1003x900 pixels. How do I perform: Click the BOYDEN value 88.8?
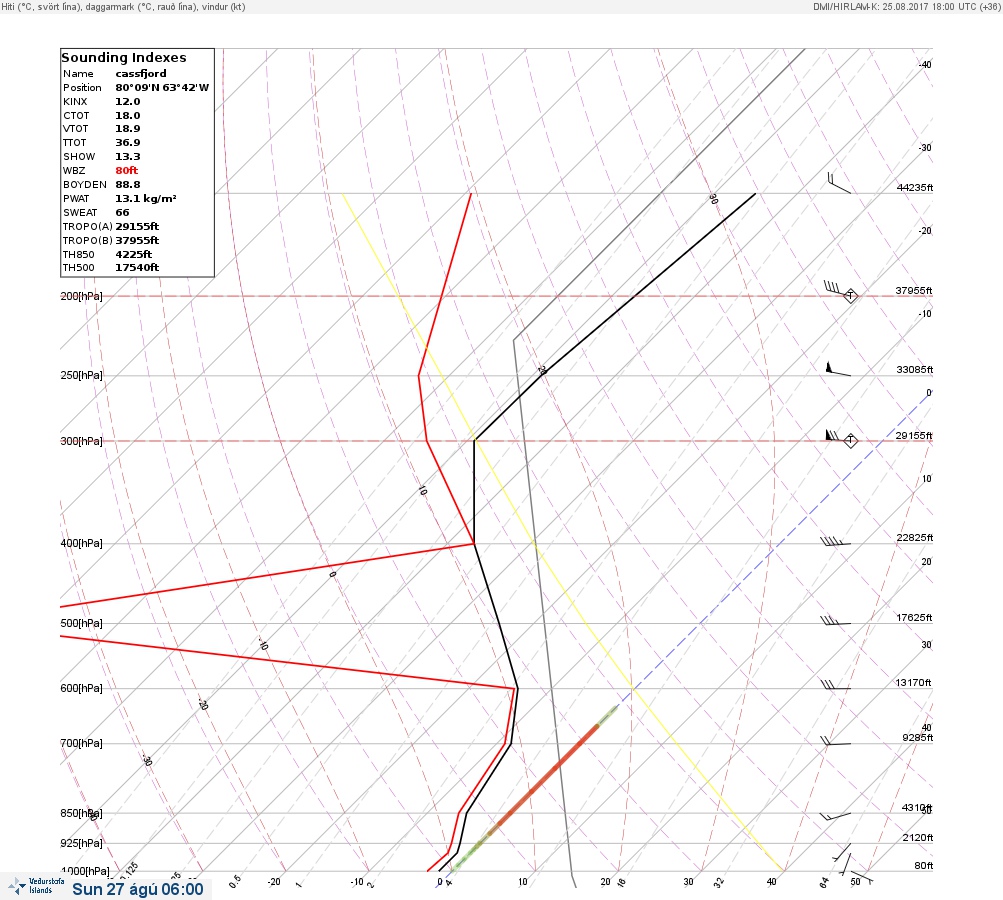127,185
